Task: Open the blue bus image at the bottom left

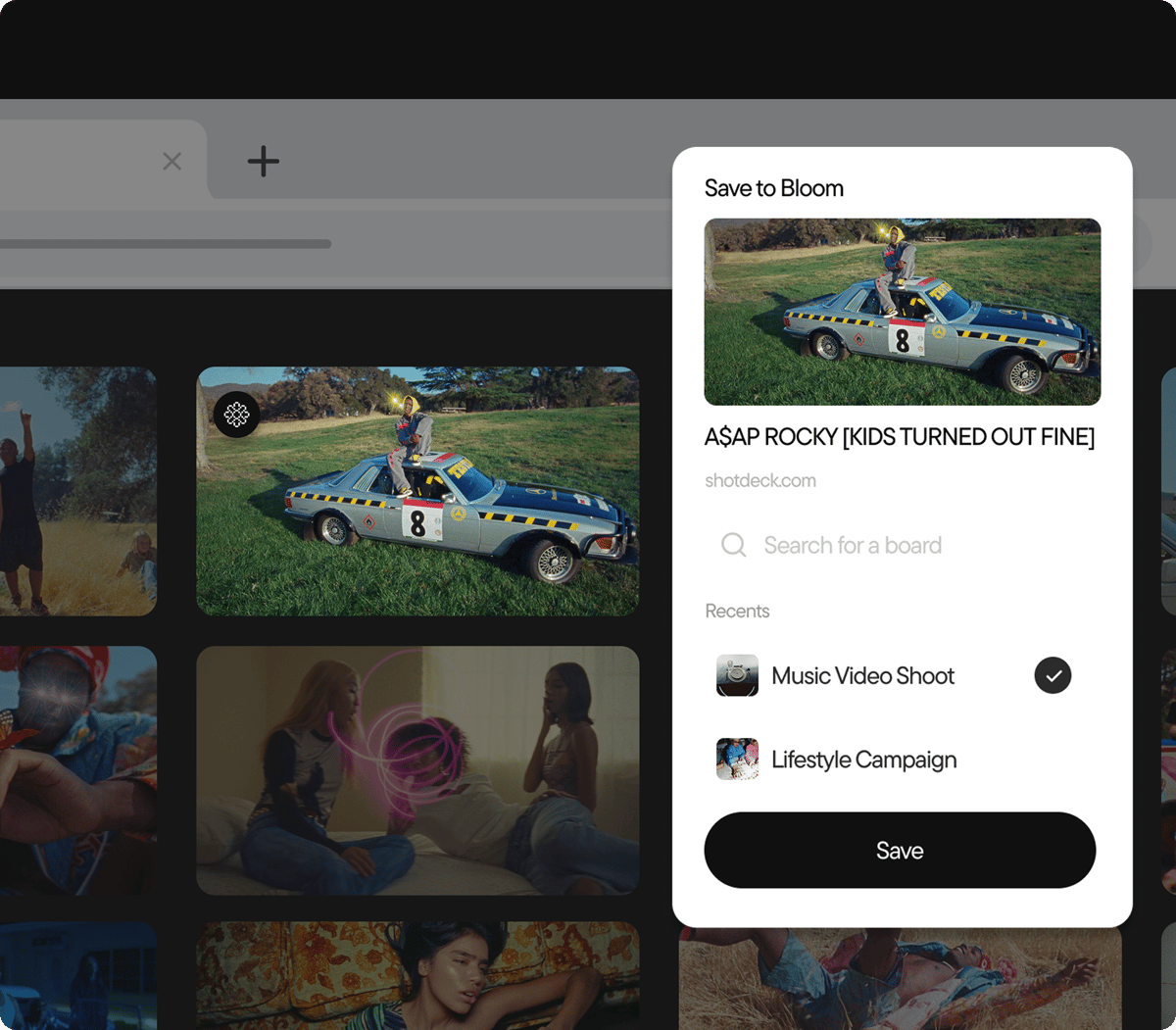Action: coord(77,976)
